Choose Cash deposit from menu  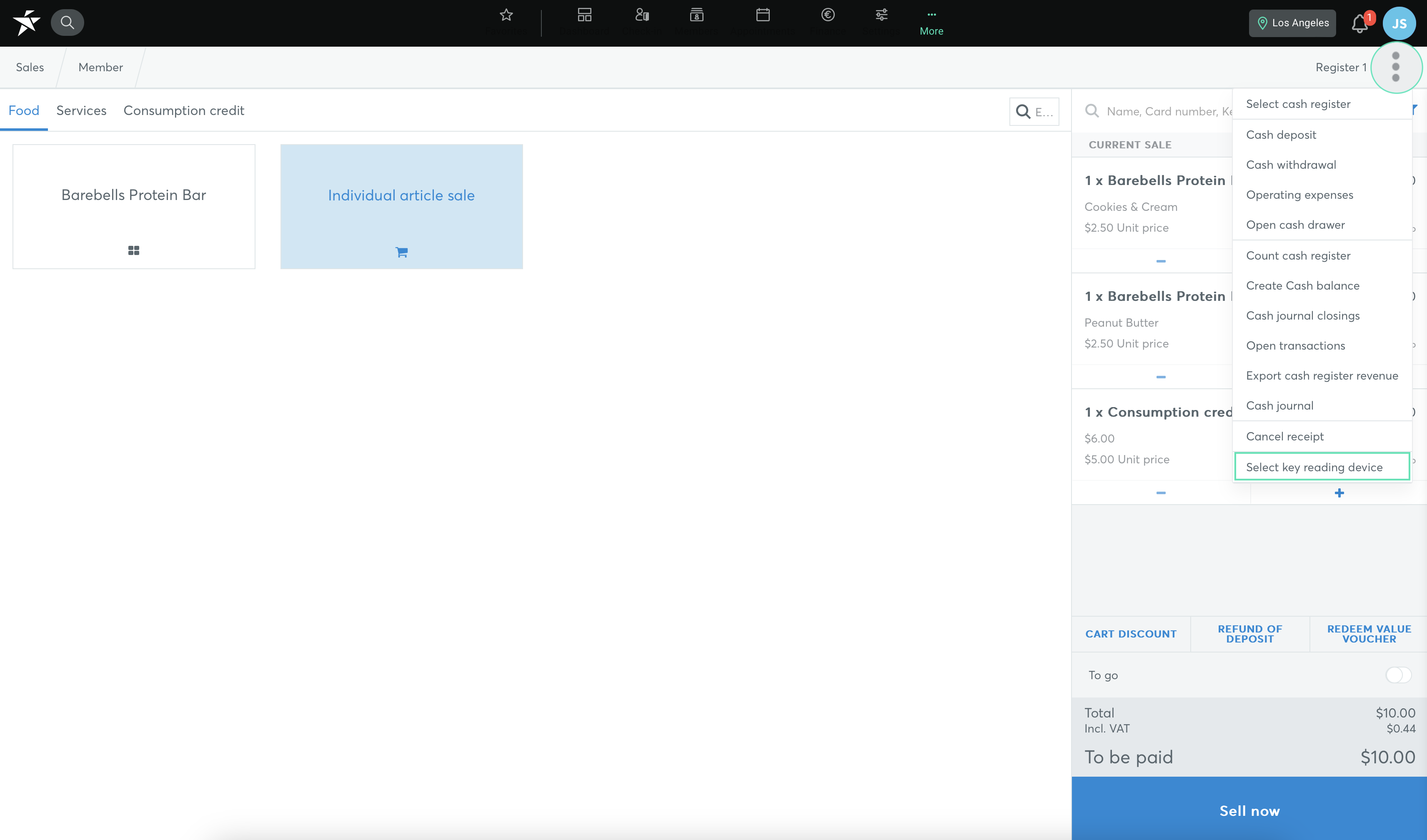pos(1322,135)
